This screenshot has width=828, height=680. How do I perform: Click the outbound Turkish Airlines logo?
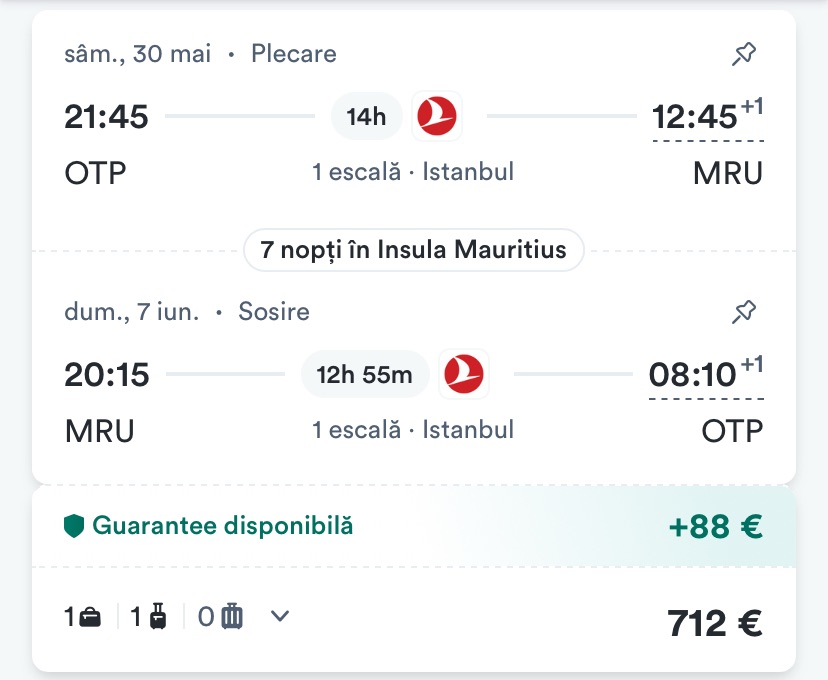tap(436, 117)
